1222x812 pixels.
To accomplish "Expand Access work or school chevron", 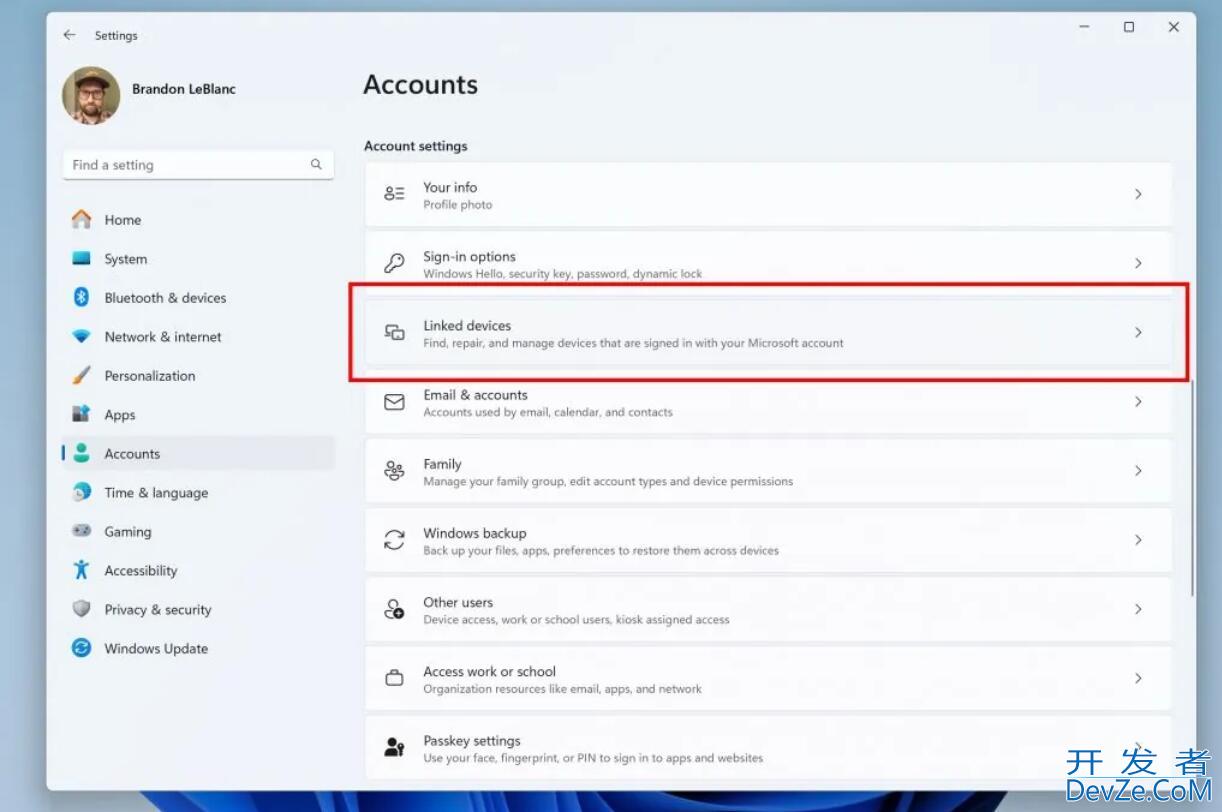I will [x=1138, y=678].
